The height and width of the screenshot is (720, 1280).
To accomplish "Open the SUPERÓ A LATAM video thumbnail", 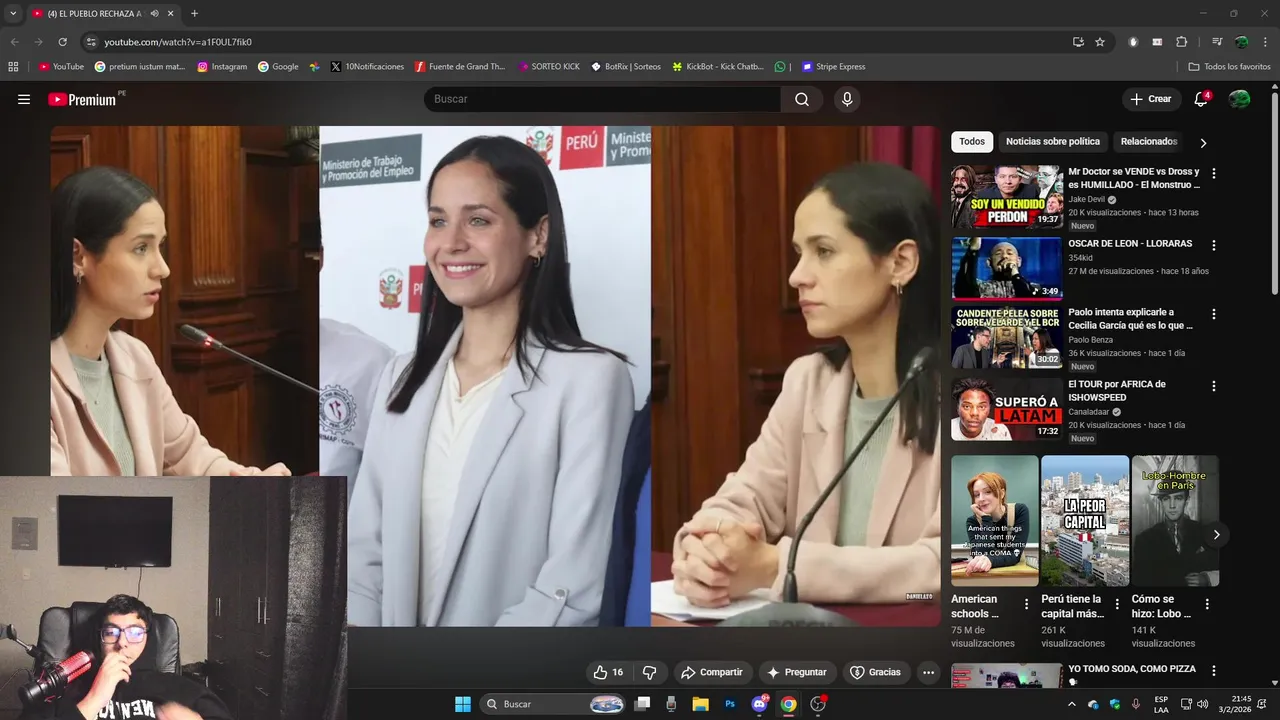I will (1007, 409).
